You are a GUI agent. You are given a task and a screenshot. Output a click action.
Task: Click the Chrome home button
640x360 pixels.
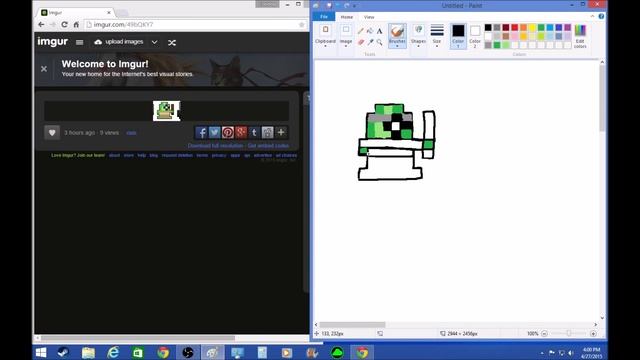point(76,24)
